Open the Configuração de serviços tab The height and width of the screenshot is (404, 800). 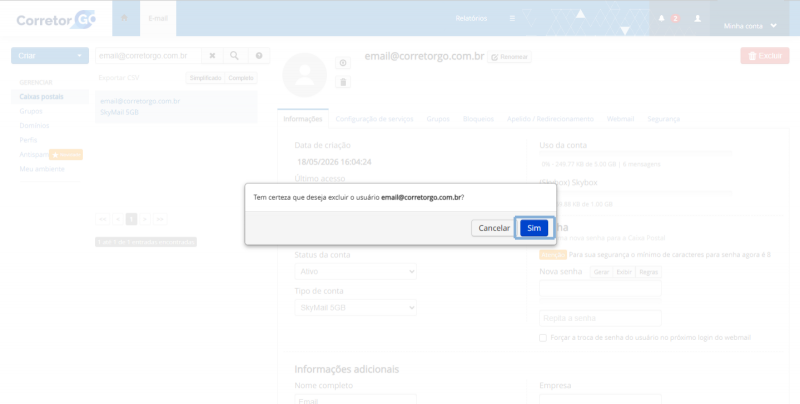tap(374, 119)
